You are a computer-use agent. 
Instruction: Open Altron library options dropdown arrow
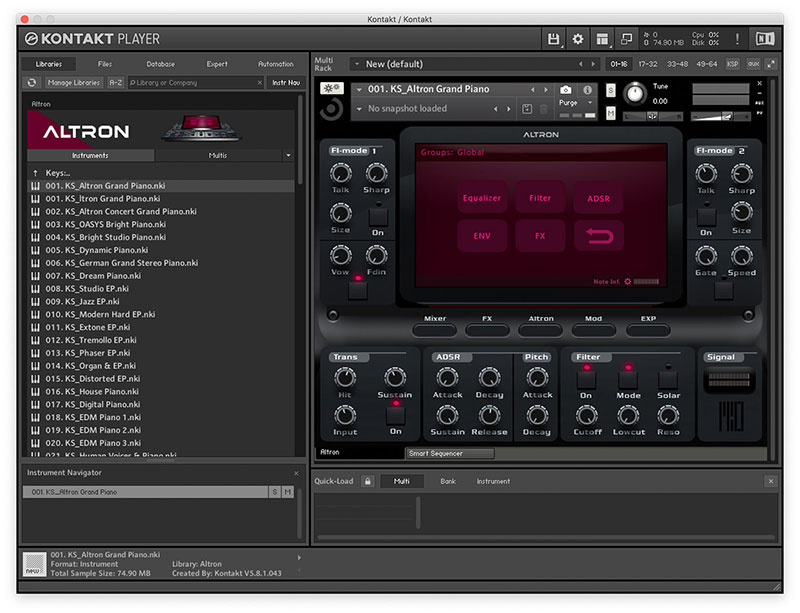click(x=288, y=155)
